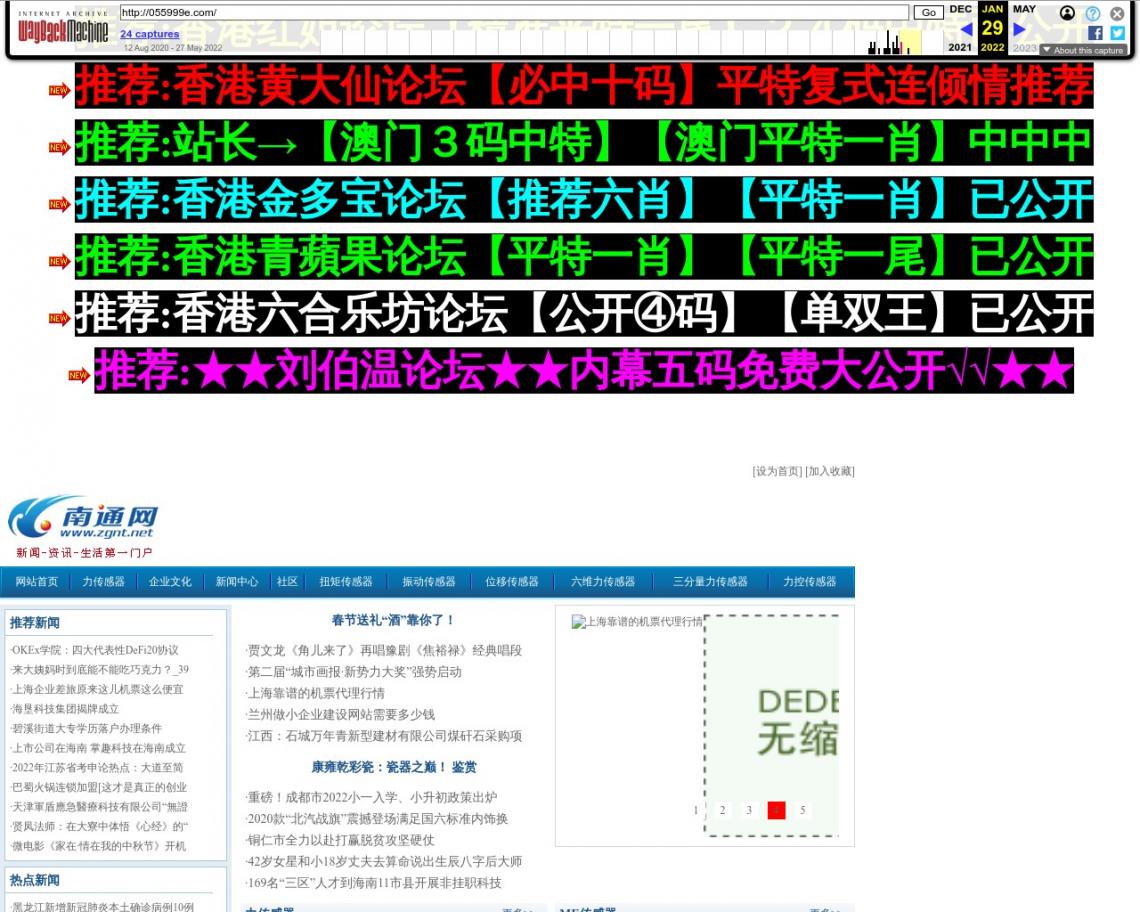Click the 南通网 site logo
The height and width of the screenshot is (912, 1140).
pyautogui.click(x=84, y=527)
